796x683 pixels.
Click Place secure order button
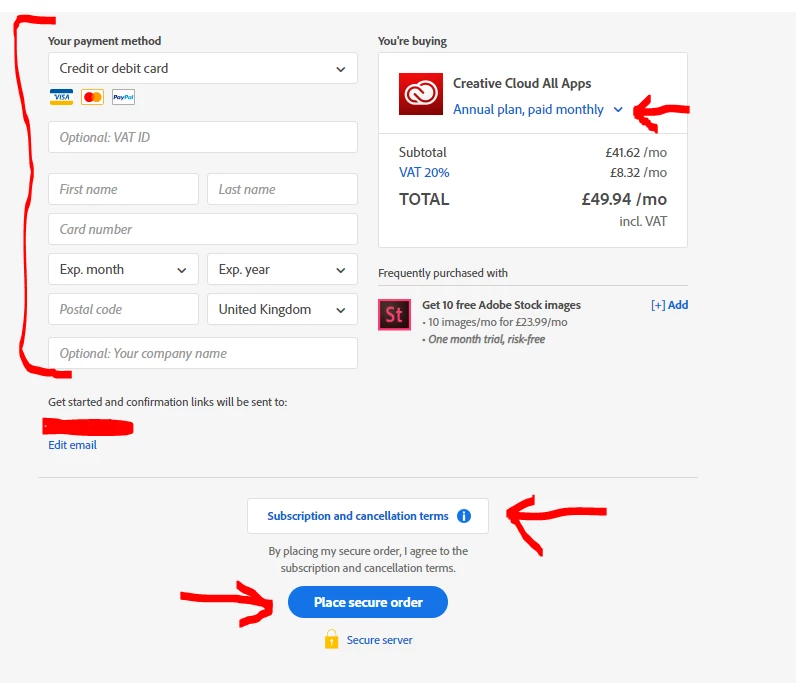point(368,602)
